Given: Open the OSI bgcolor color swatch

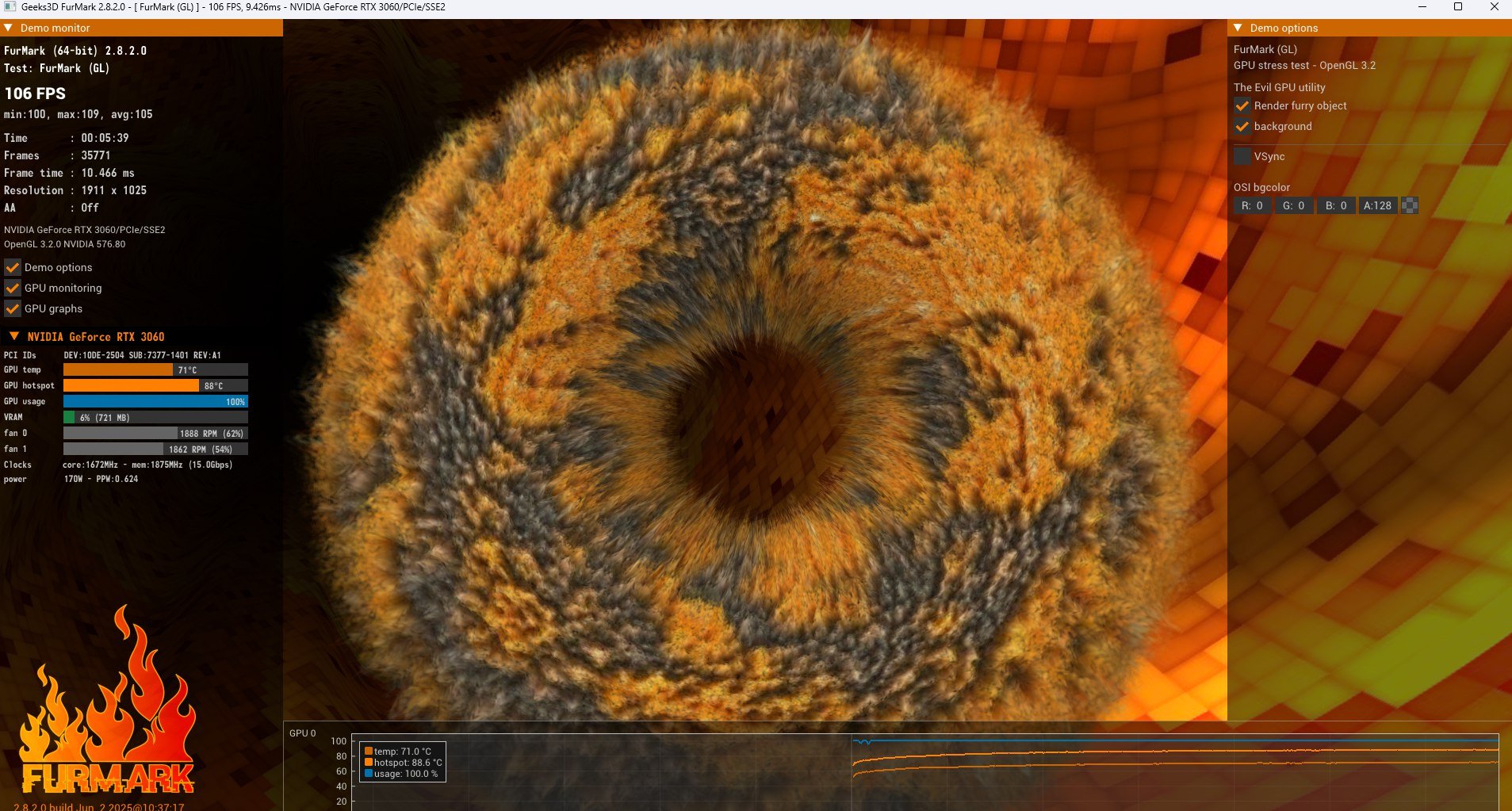Looking at the screenshot, I should pyautogui.click(x=1410, y=205).
